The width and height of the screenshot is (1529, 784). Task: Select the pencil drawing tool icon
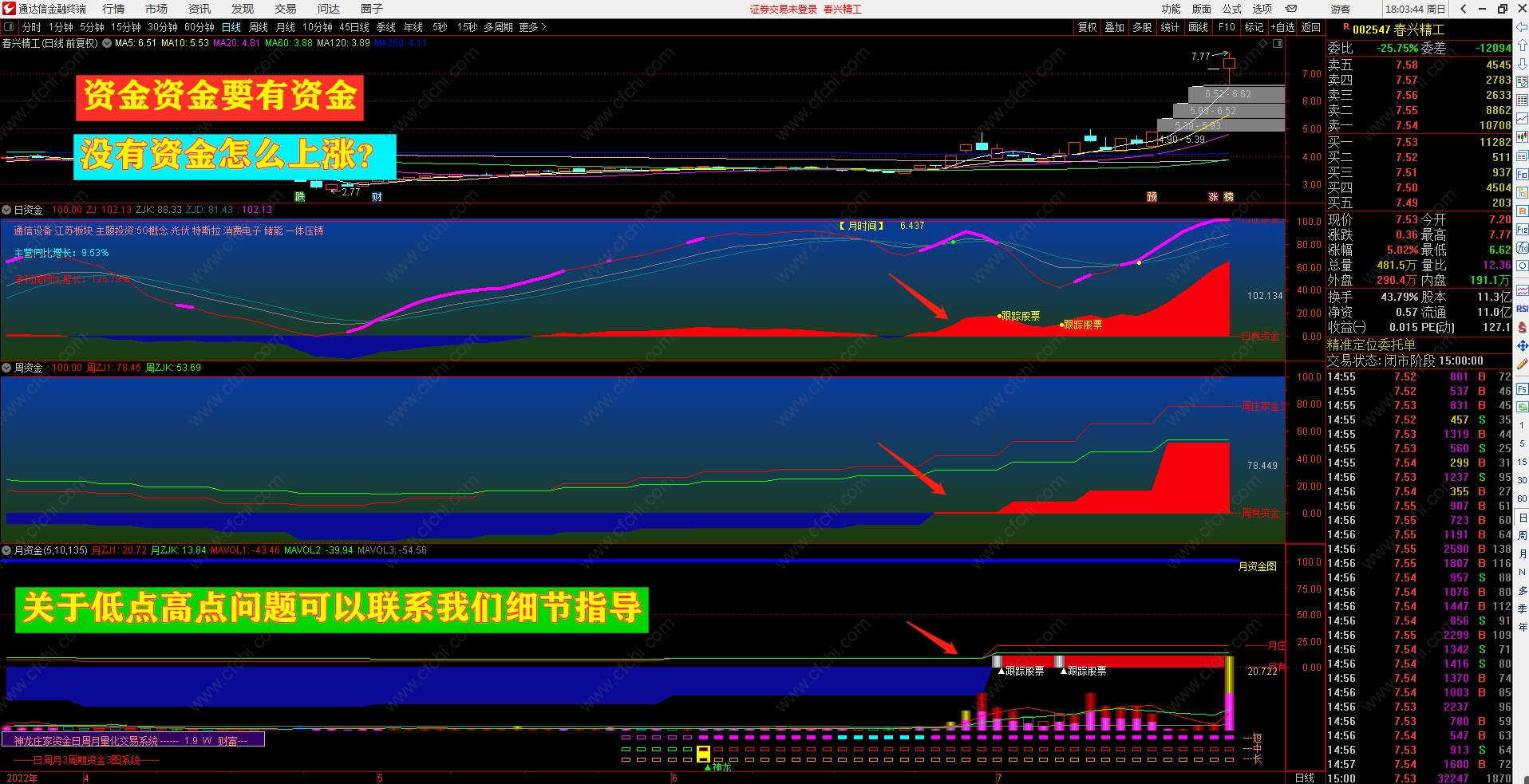(1522, 364)
